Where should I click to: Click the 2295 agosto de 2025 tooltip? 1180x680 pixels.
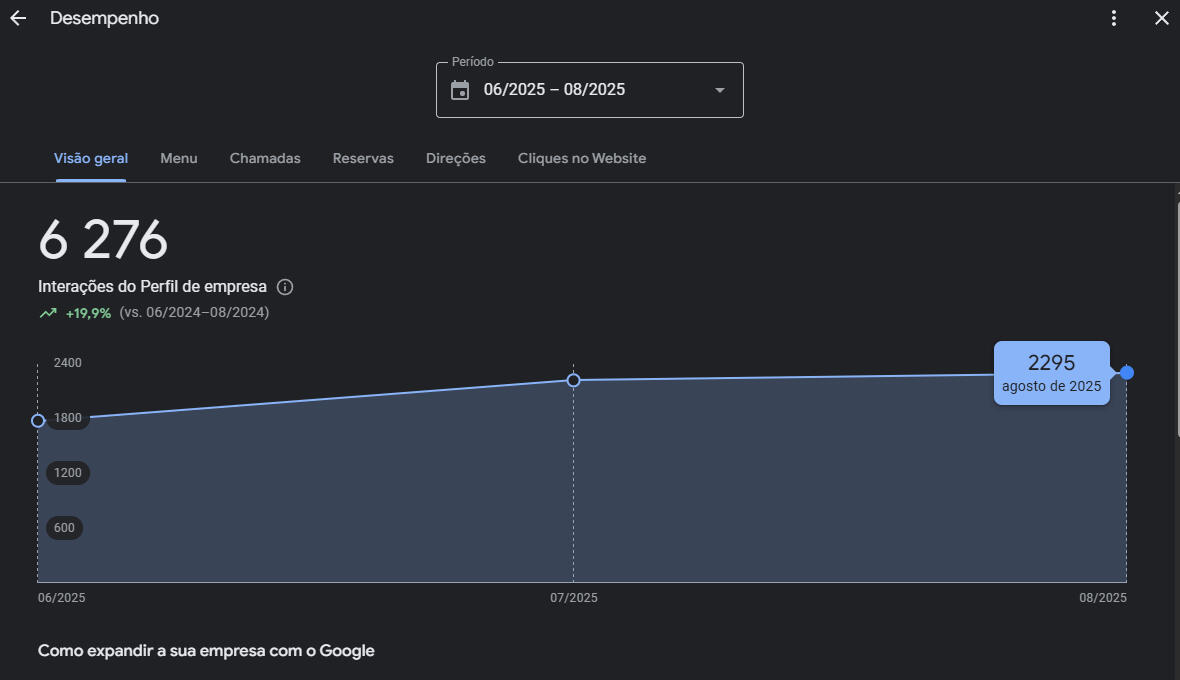pos(1051,373)
